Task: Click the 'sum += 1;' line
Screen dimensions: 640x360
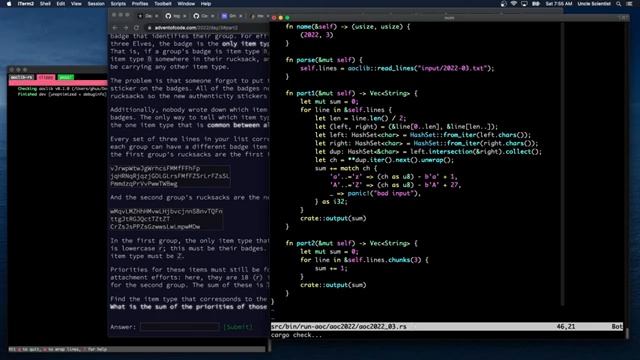Action: coord(331,268)
